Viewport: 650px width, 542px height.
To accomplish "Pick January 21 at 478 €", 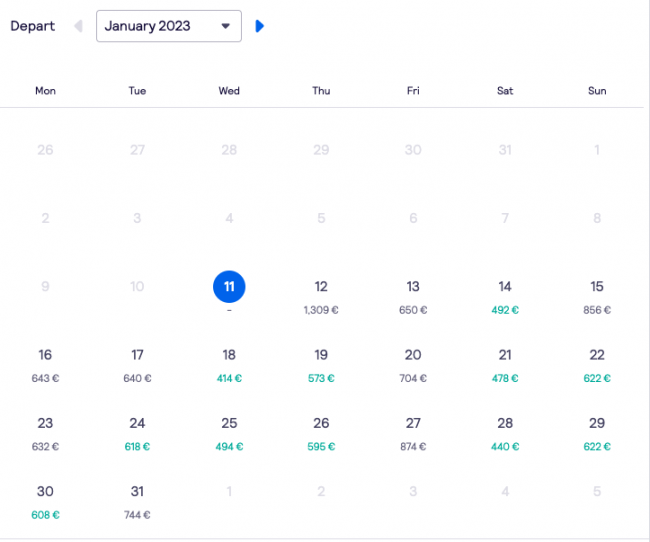I will click(x=505, y=365).
